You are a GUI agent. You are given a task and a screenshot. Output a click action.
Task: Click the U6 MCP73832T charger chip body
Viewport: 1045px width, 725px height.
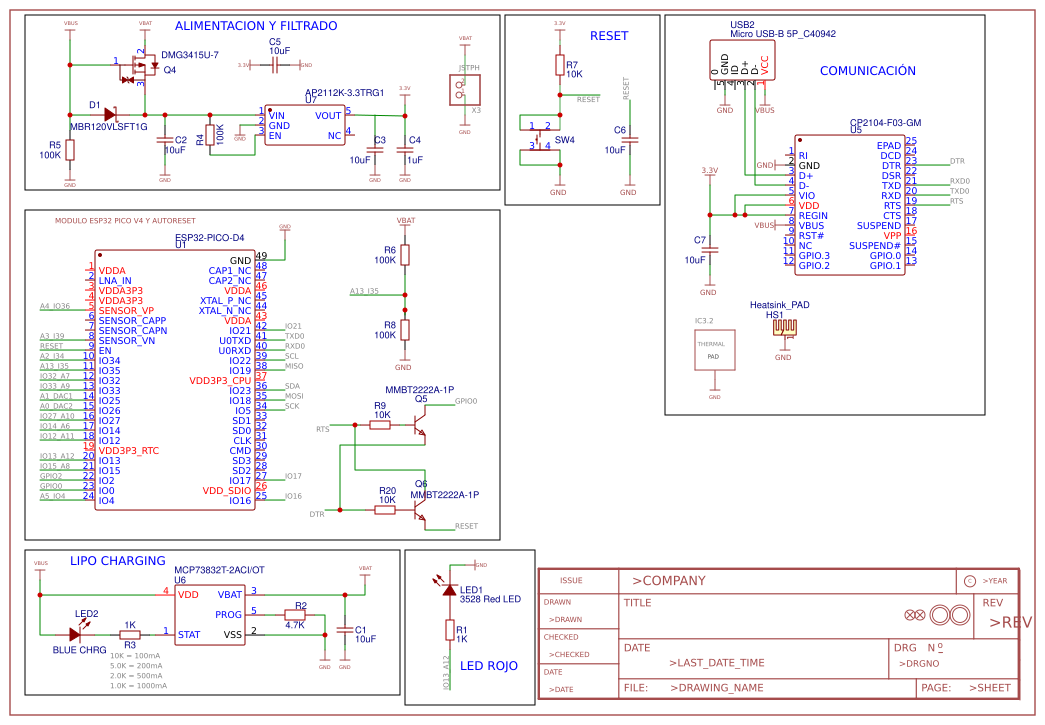point(210,615)
